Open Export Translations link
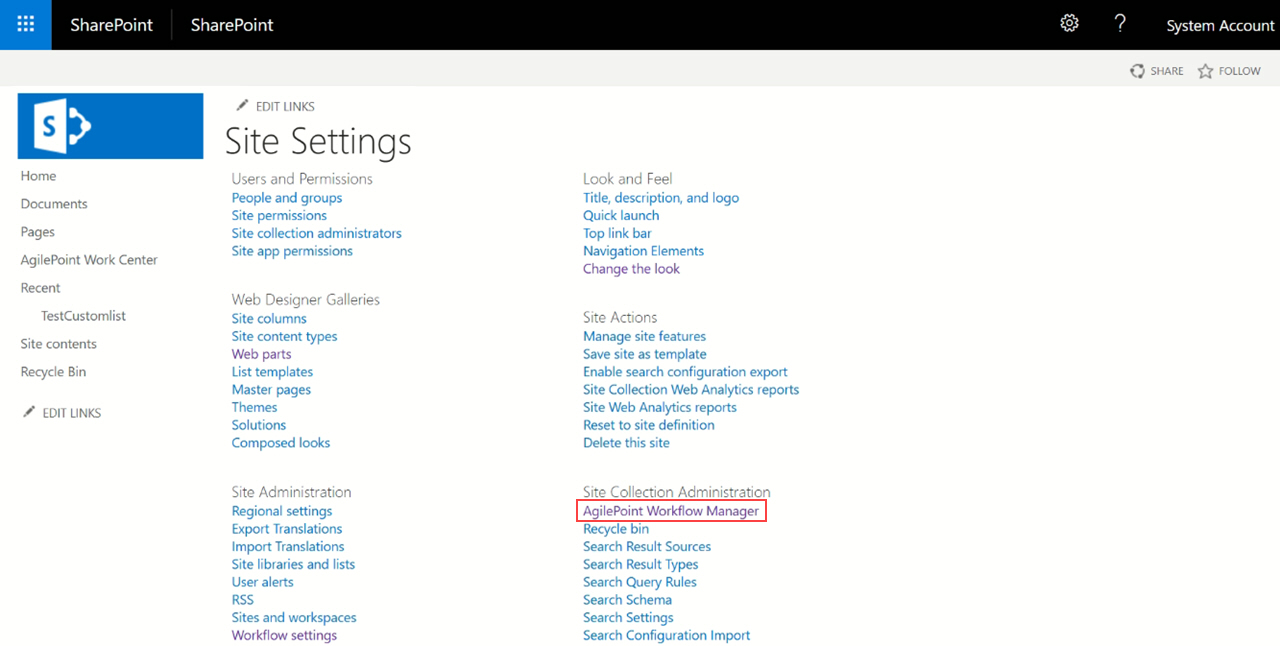 [287, 529]
